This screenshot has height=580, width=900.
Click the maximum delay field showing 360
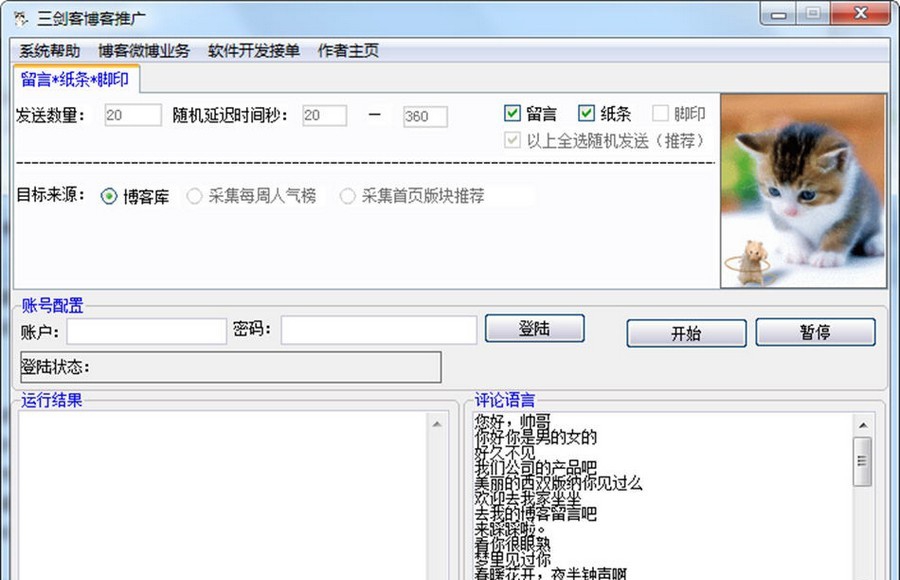click(425, 117)
